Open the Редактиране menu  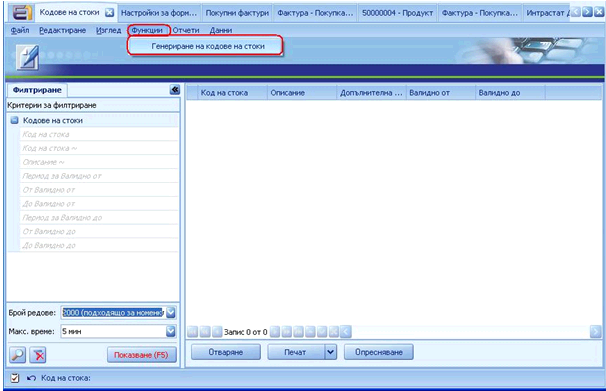(62, 30)
